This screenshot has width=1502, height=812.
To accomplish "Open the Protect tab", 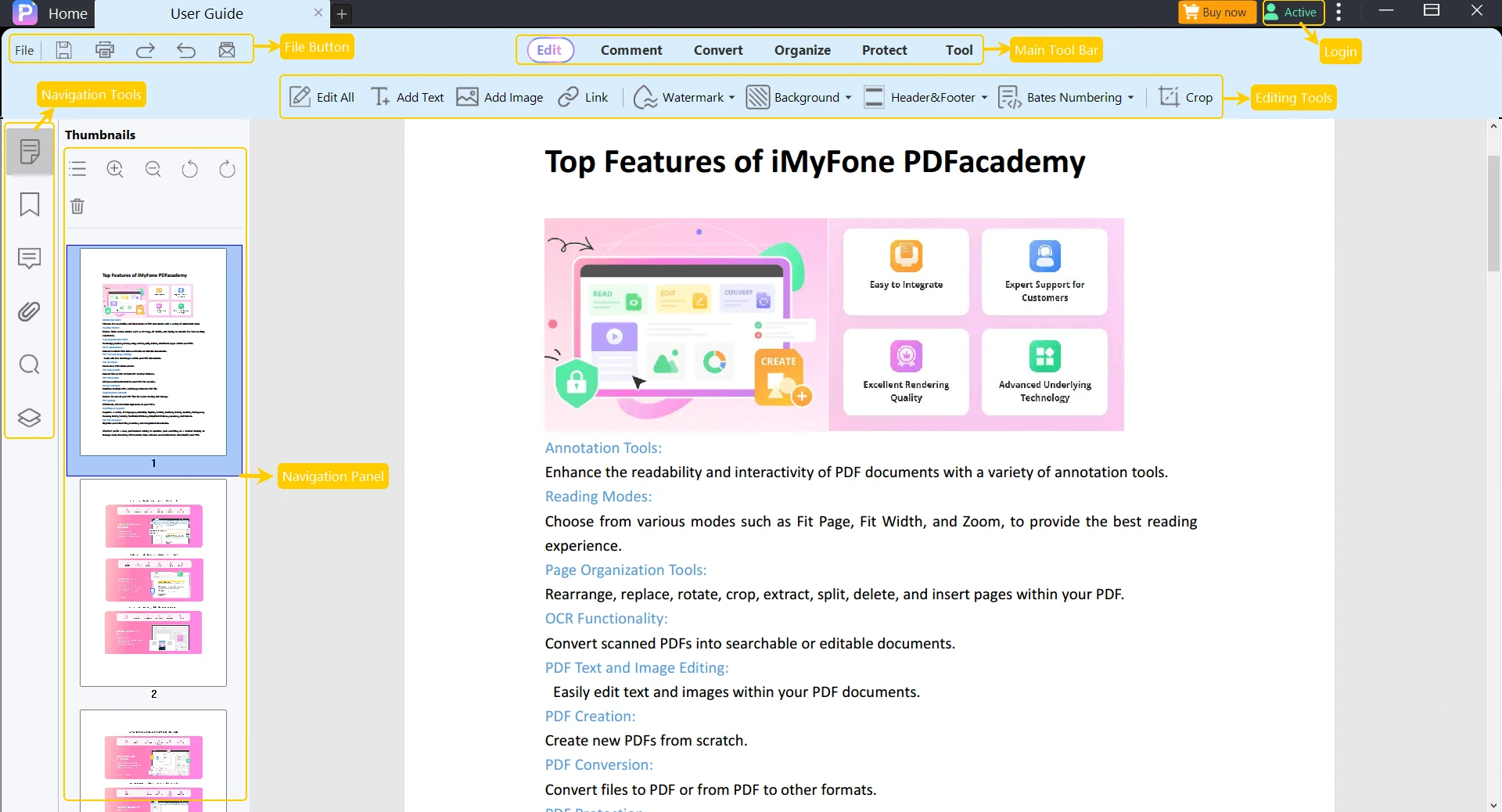I will coord(884,50).
